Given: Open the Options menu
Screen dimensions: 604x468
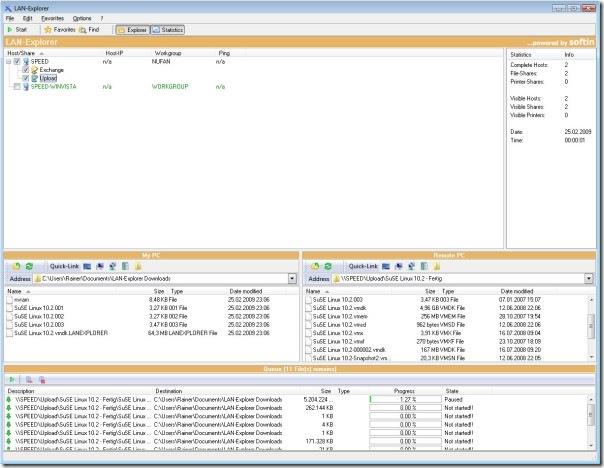Looking at the screenshot, I should click(x=82, y=18).
